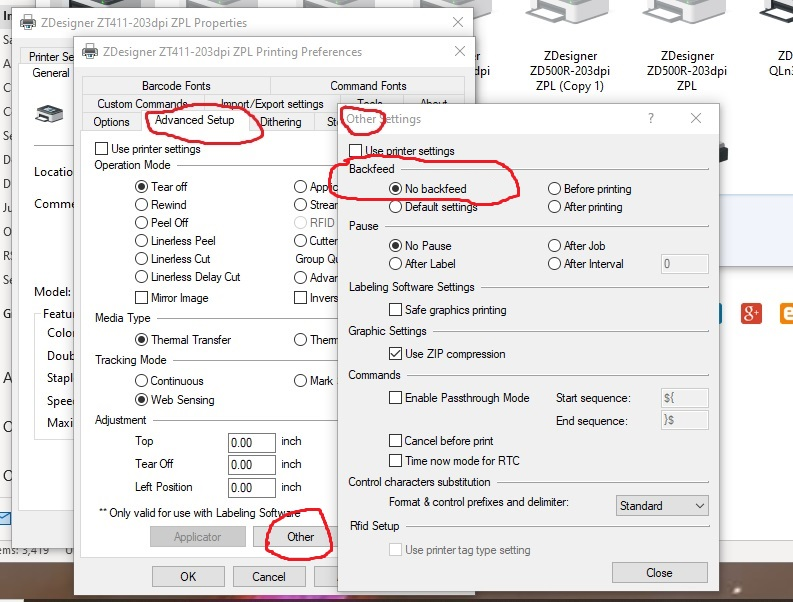Click the Top adjustment field
The height and width of the screenshot is (602, 793).
(251, 443)
